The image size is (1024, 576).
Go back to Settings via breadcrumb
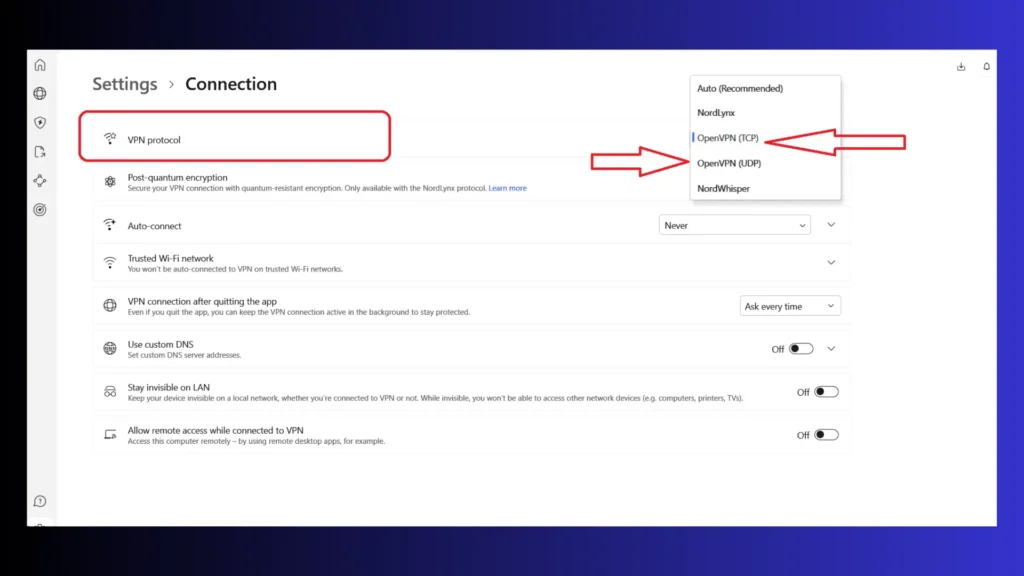point(125,84)
